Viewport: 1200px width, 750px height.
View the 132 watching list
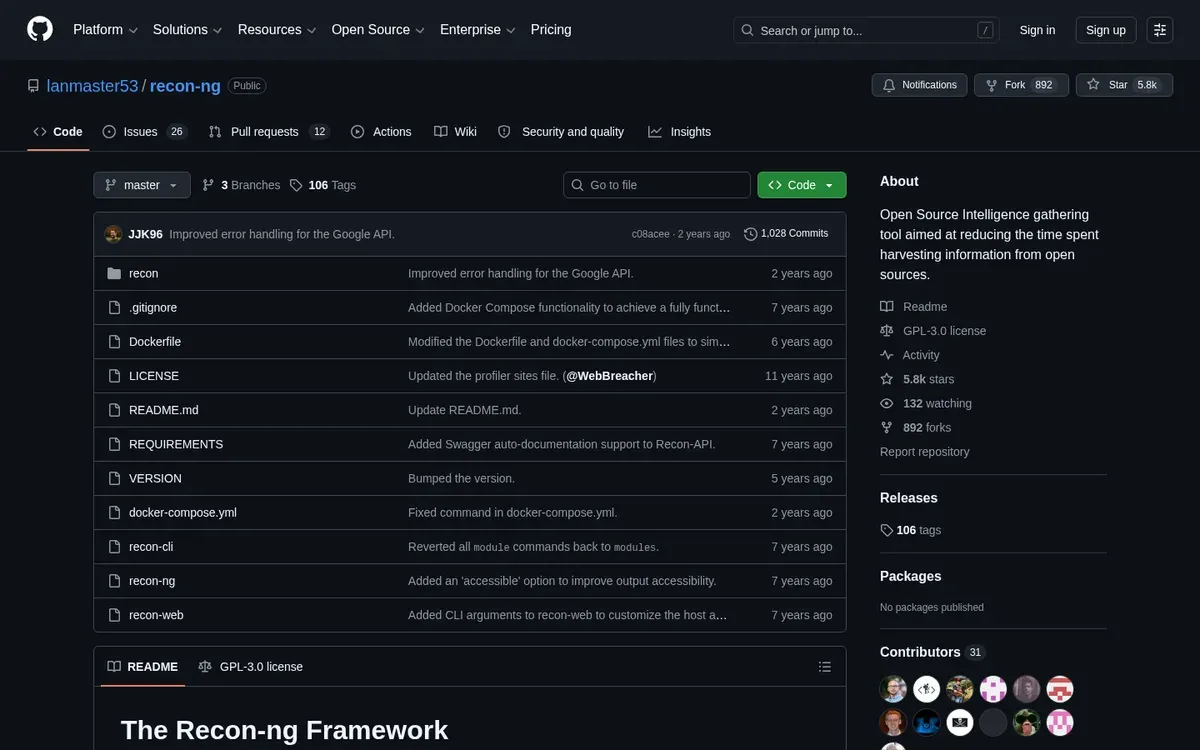tap(926, 403)
